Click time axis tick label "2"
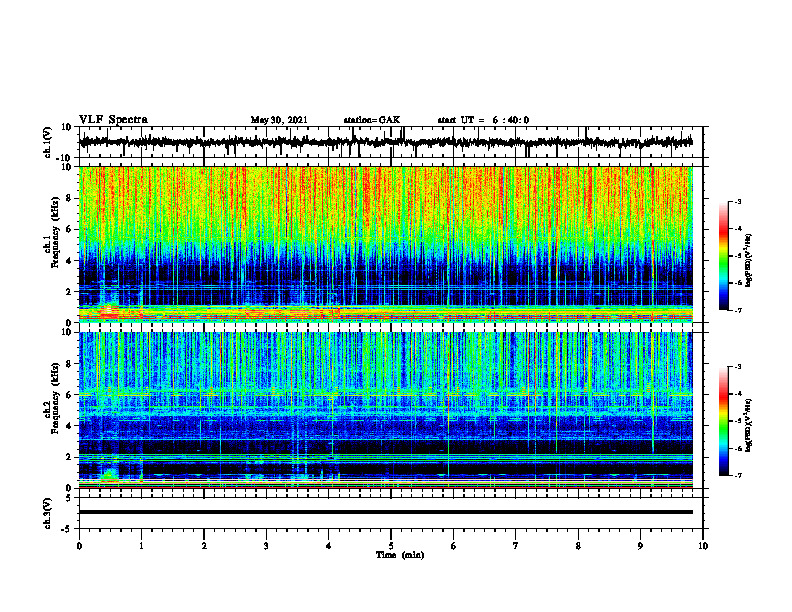Image resolution: width=792 pixels, height=612 pixels. coord(204,546)
